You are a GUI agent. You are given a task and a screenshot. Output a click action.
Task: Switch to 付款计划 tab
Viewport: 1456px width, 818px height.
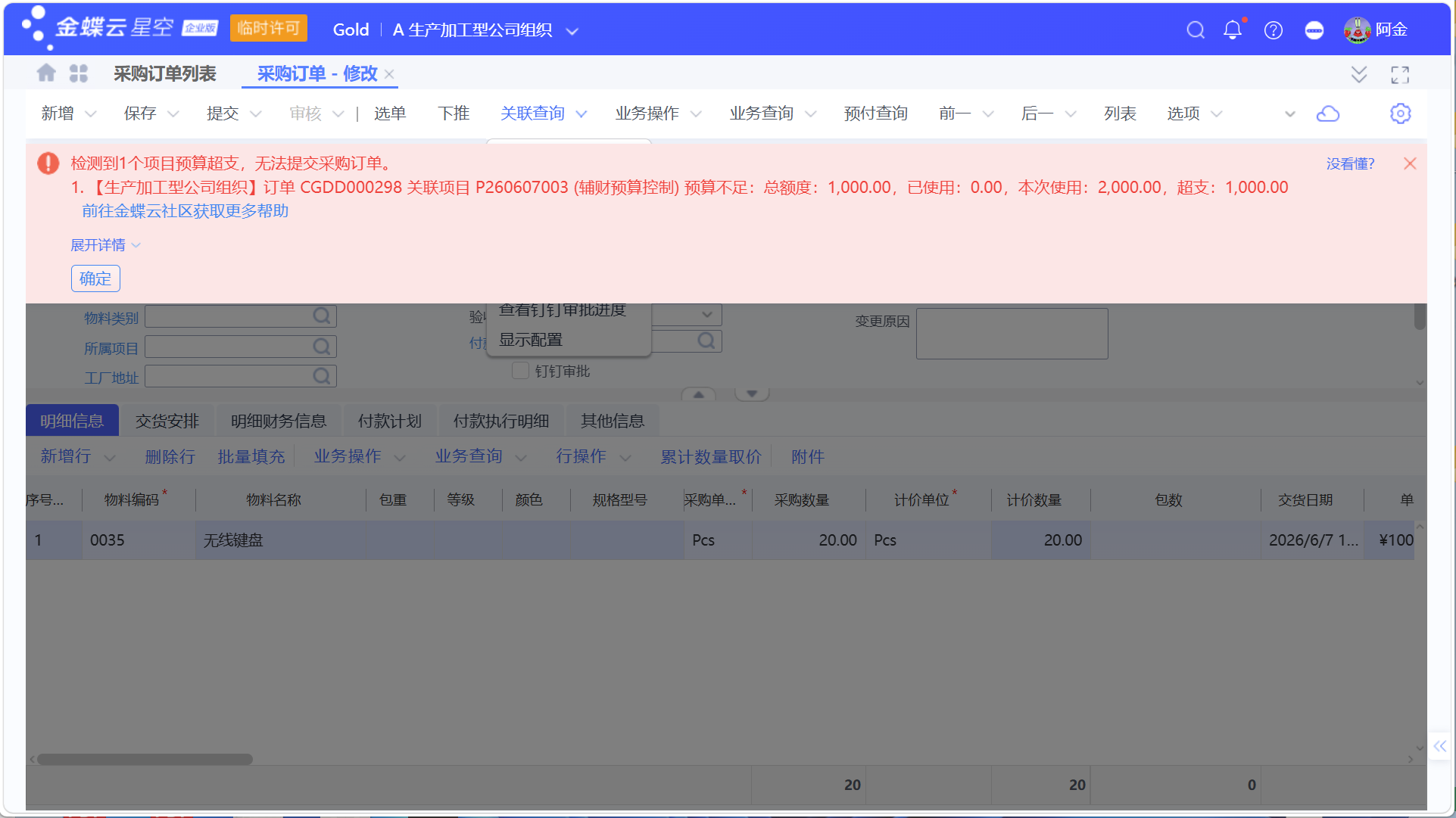[x=389, y=421]
